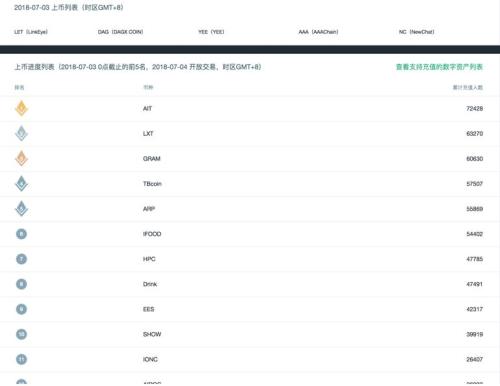Open the green supported digital assets list link
The width and height of the screenshot is (500, 386).
click(x=439, y=67)
